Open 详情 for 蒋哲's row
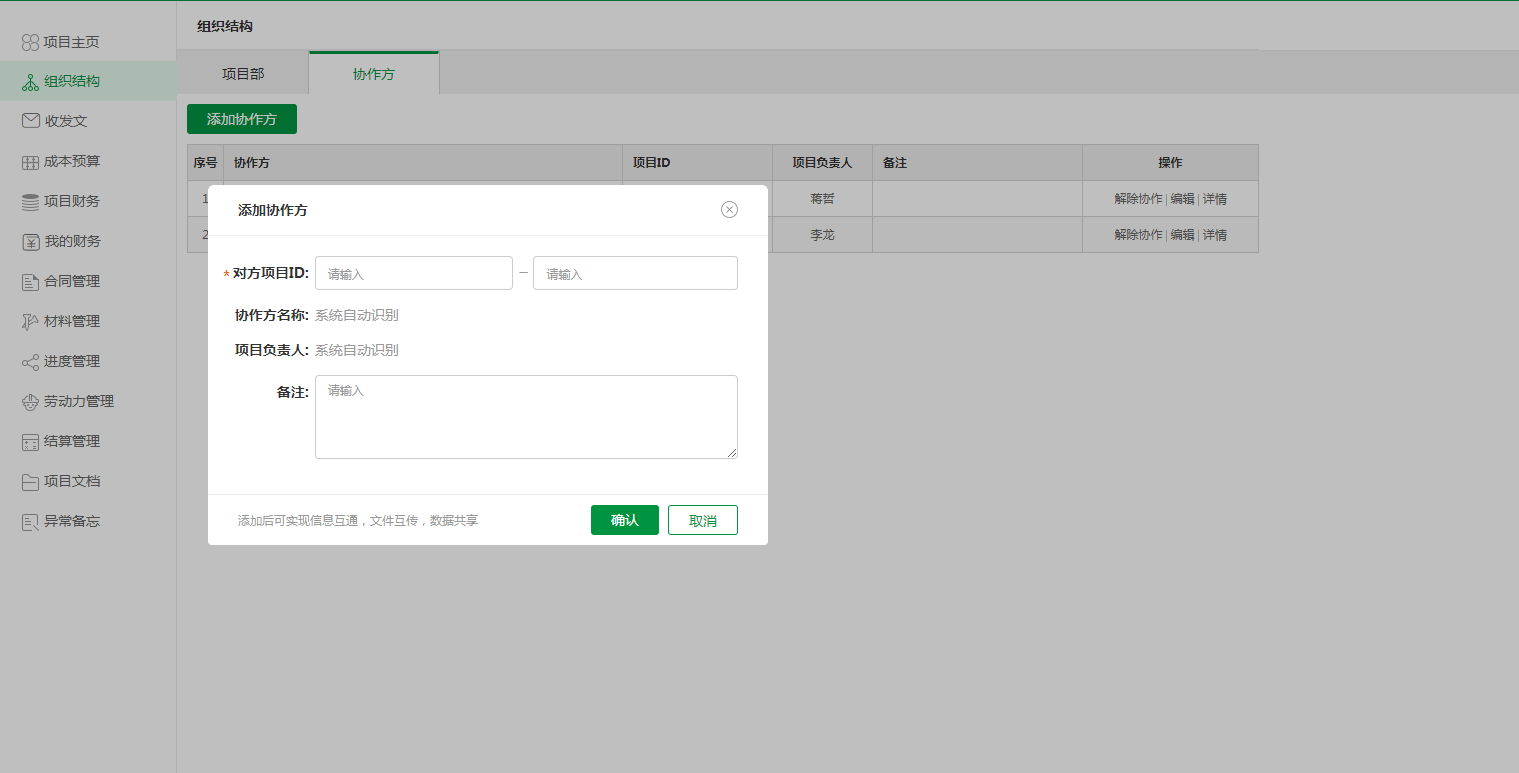 tap(1215, 199)
